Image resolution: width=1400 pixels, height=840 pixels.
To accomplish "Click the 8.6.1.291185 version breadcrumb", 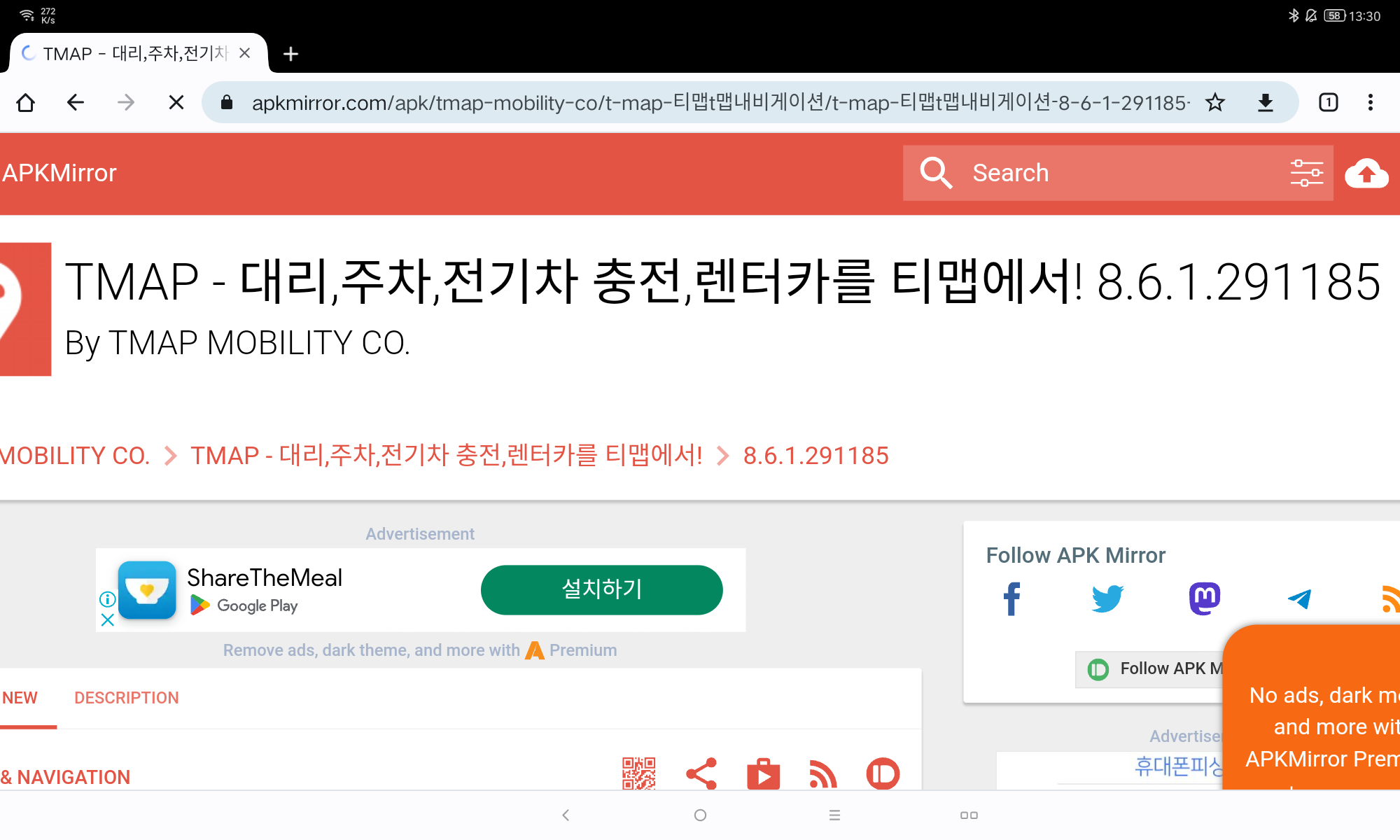I will (815, 456).
